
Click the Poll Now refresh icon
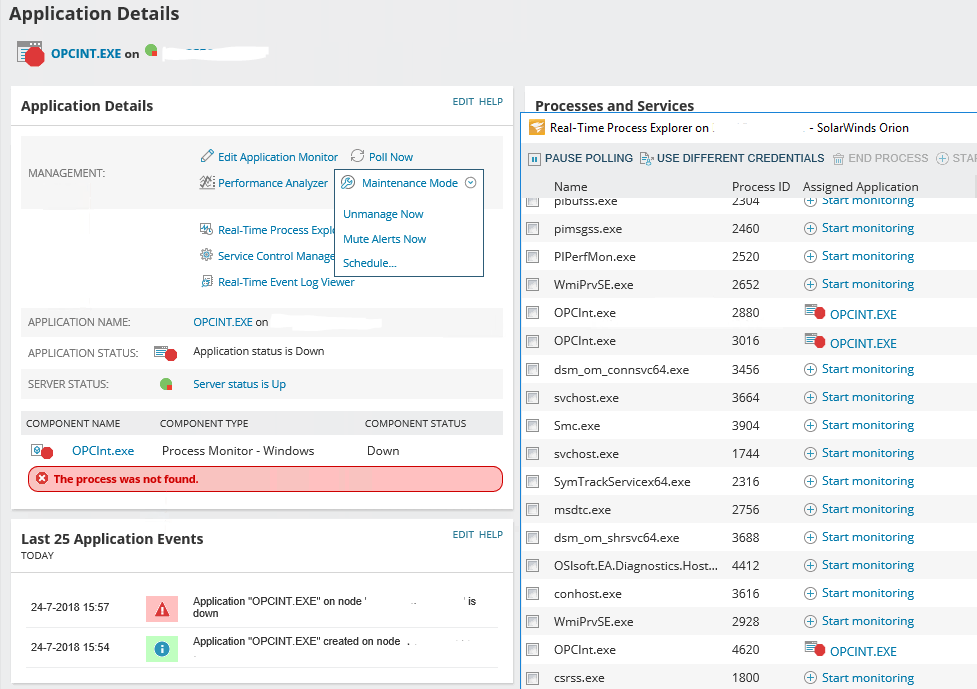(x=357, y=156)
